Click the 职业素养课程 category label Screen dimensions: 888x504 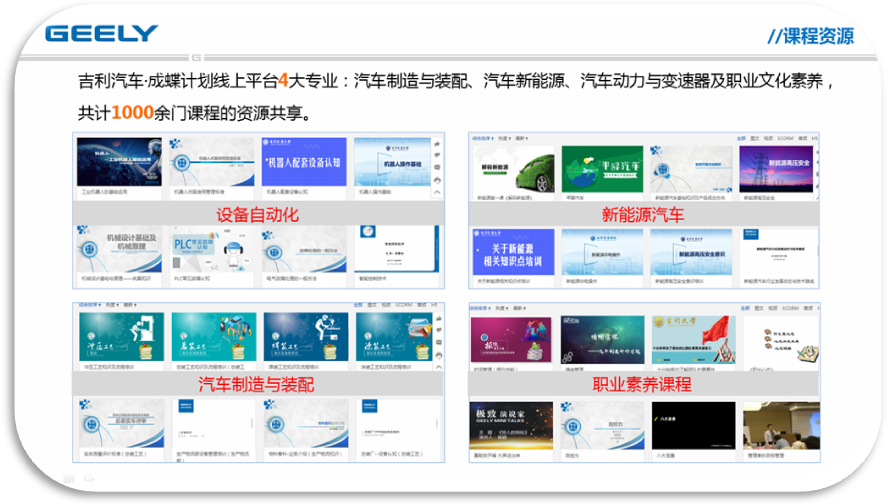[x=642, y=385]
